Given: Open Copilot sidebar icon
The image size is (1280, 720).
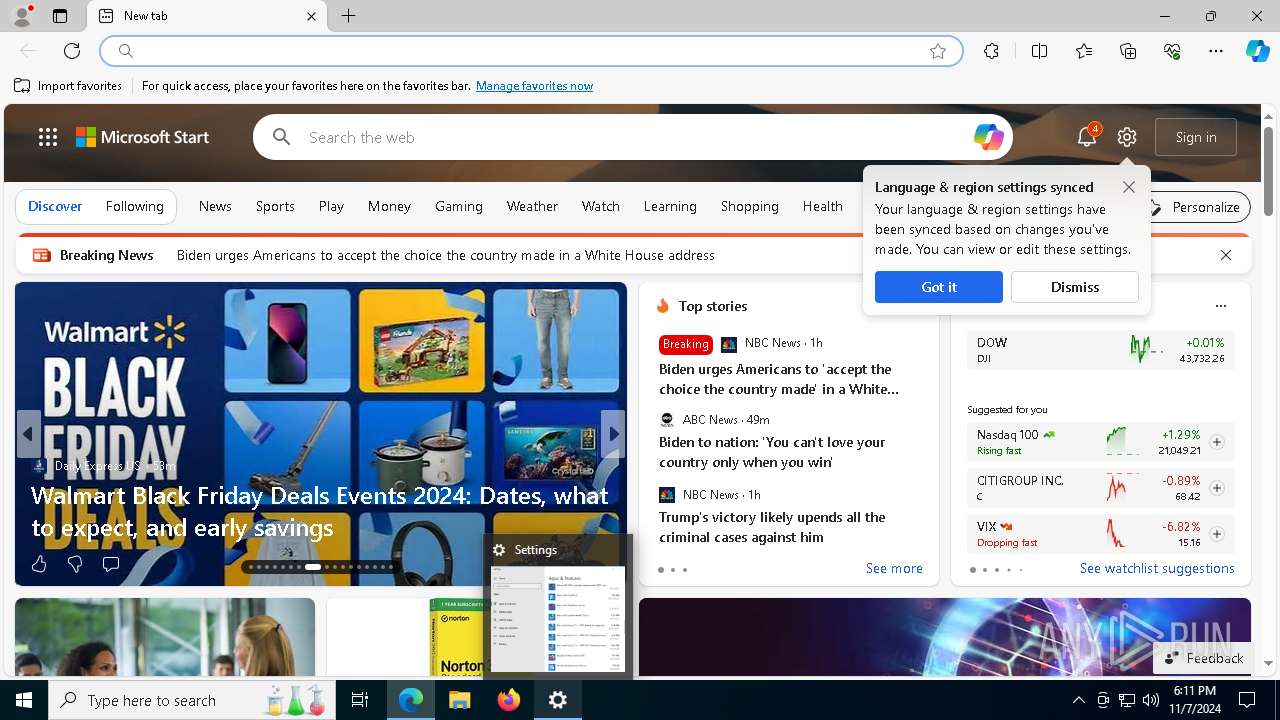Looking at the screenshot, I should (1257, 51).
